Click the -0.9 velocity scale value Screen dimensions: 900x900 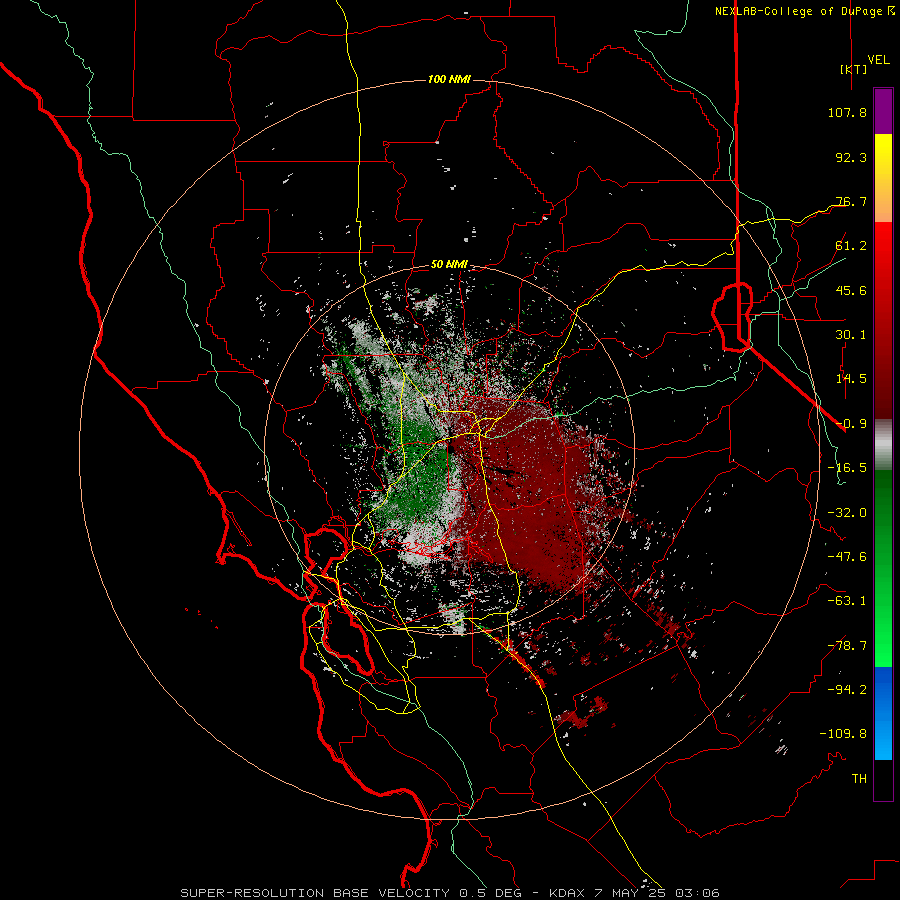click(x=851, y=424)
